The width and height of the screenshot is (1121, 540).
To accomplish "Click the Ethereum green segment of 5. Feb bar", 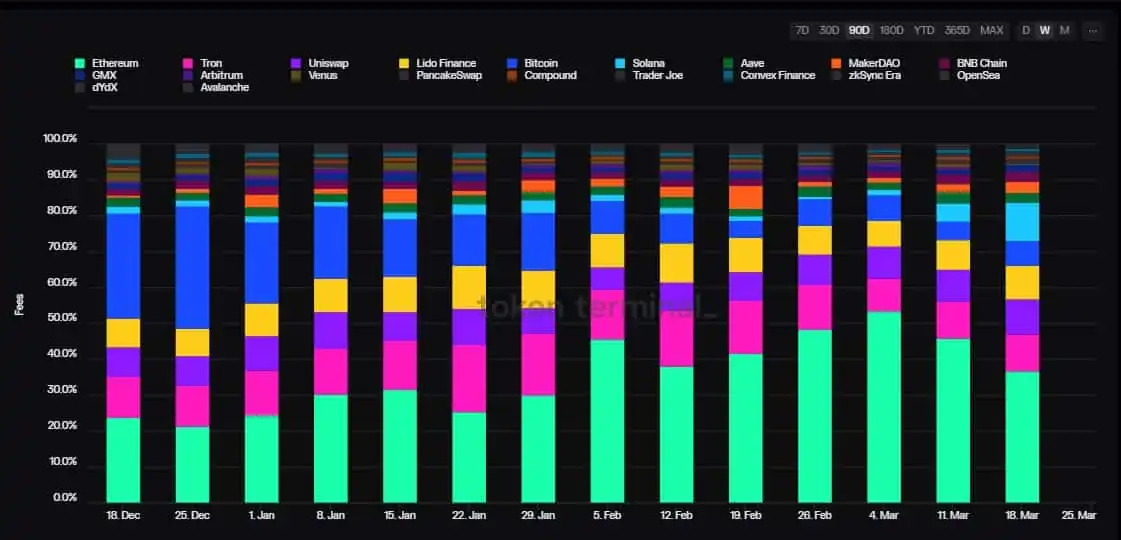I will (607, 421).
